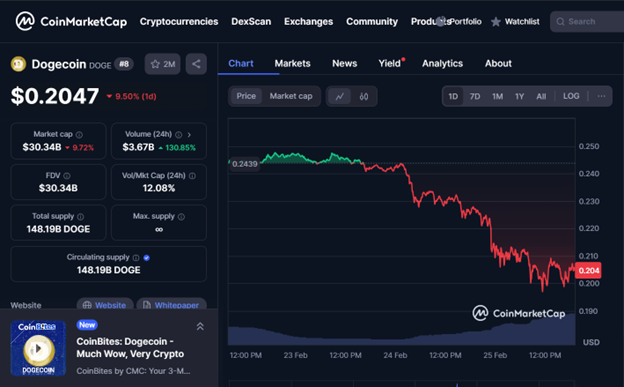
Task: Add Dogecoin to watchlist star button
Action: click(x=162, y=64)
